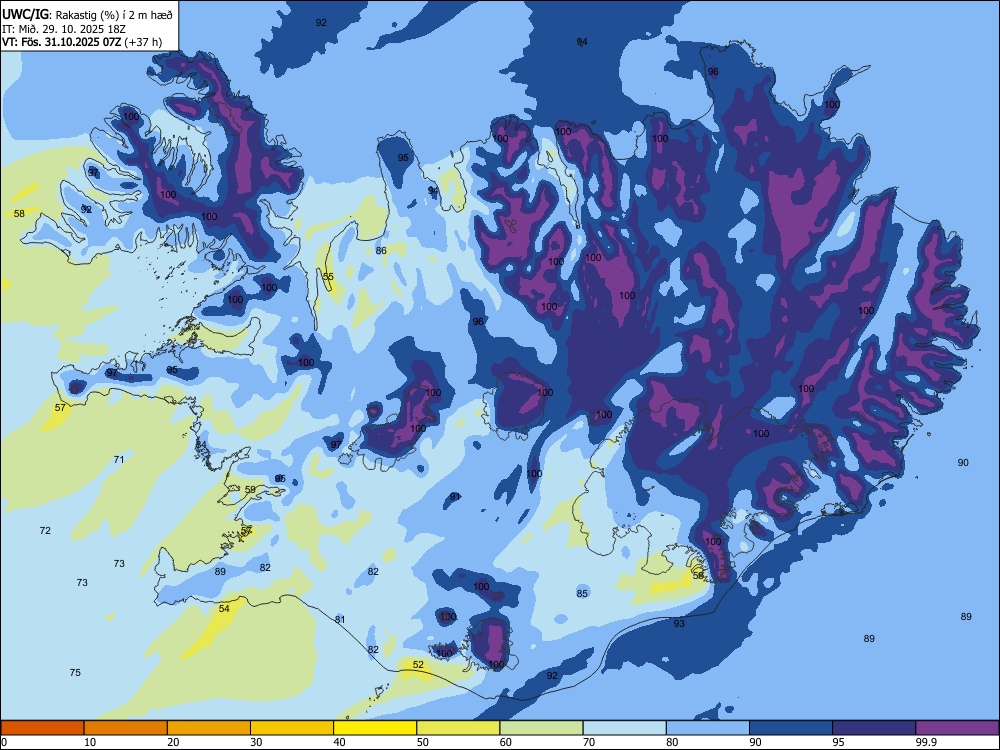Click the legend tick label '60'
The height and width of the screenshot is (750, 1000).
click(x=506, y=742)
